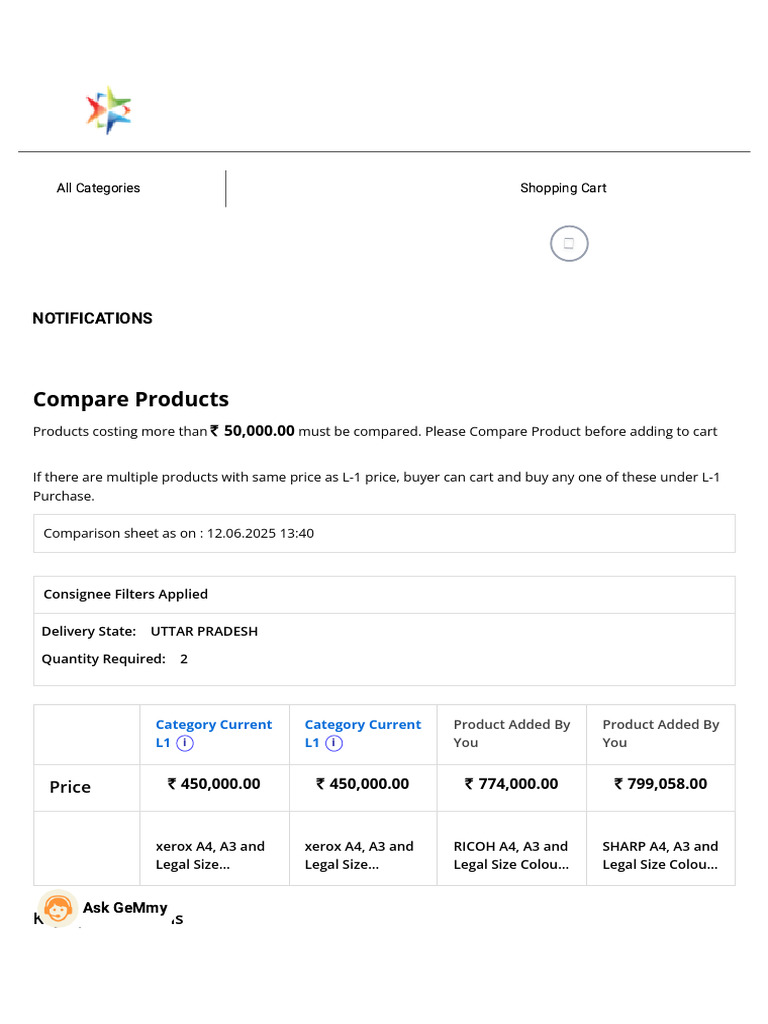Click the Price row header cell

click(x=70, y=787)
